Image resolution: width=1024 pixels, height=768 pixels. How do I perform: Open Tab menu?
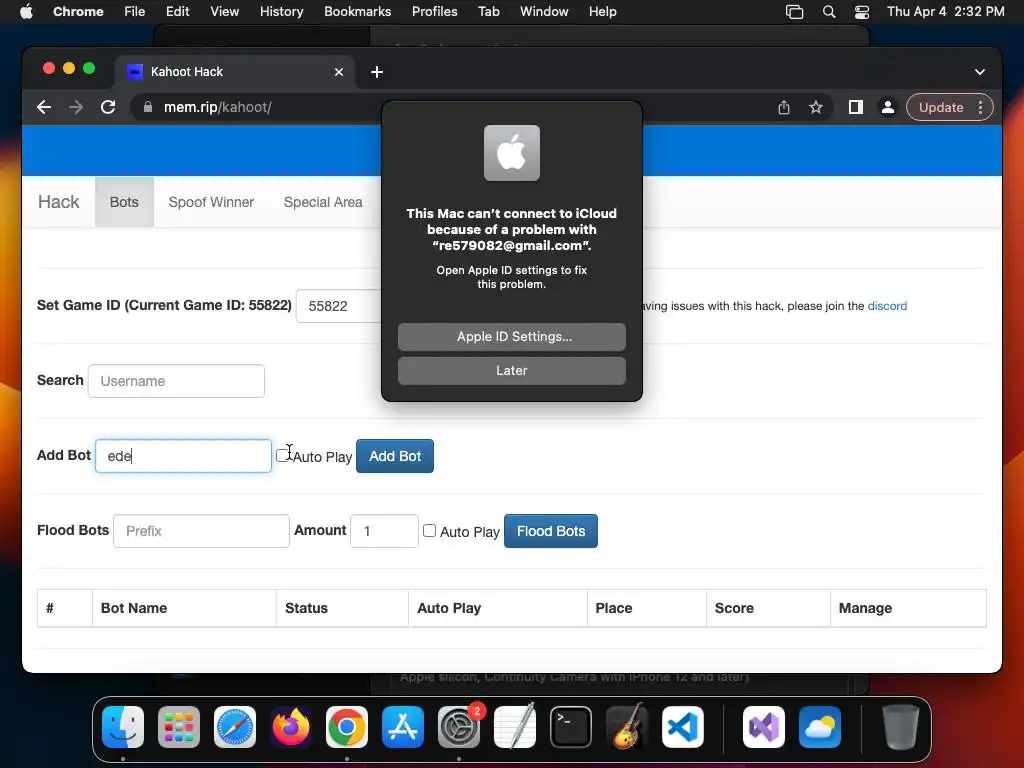pyautogui.click(x=488, y=11)
